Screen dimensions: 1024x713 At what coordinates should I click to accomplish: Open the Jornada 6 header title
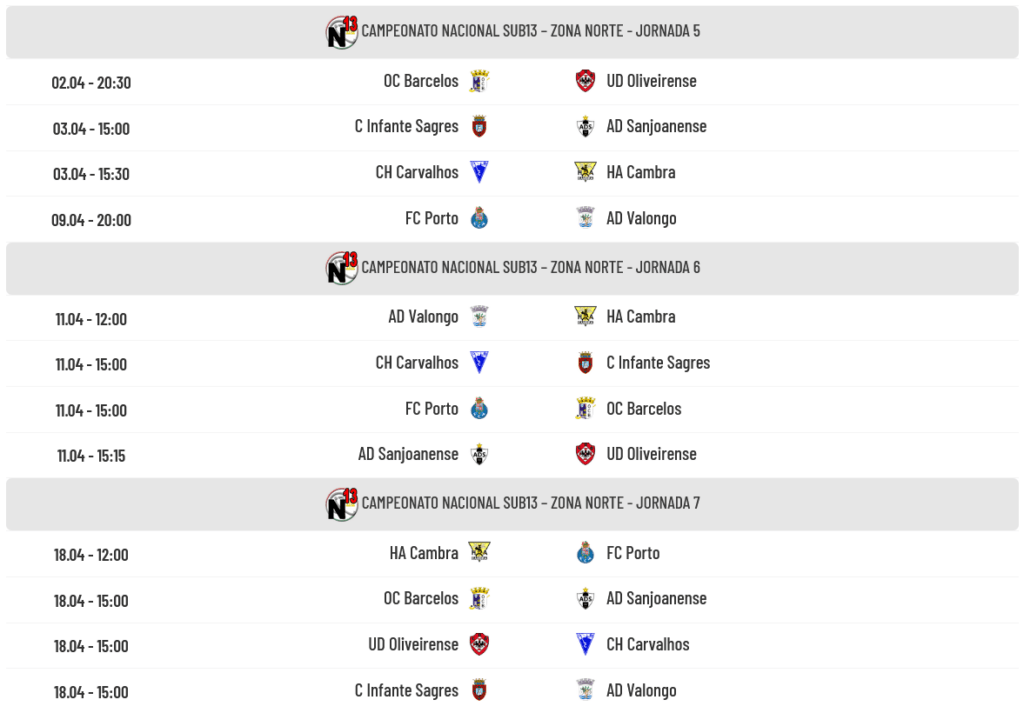pos(530,267)
